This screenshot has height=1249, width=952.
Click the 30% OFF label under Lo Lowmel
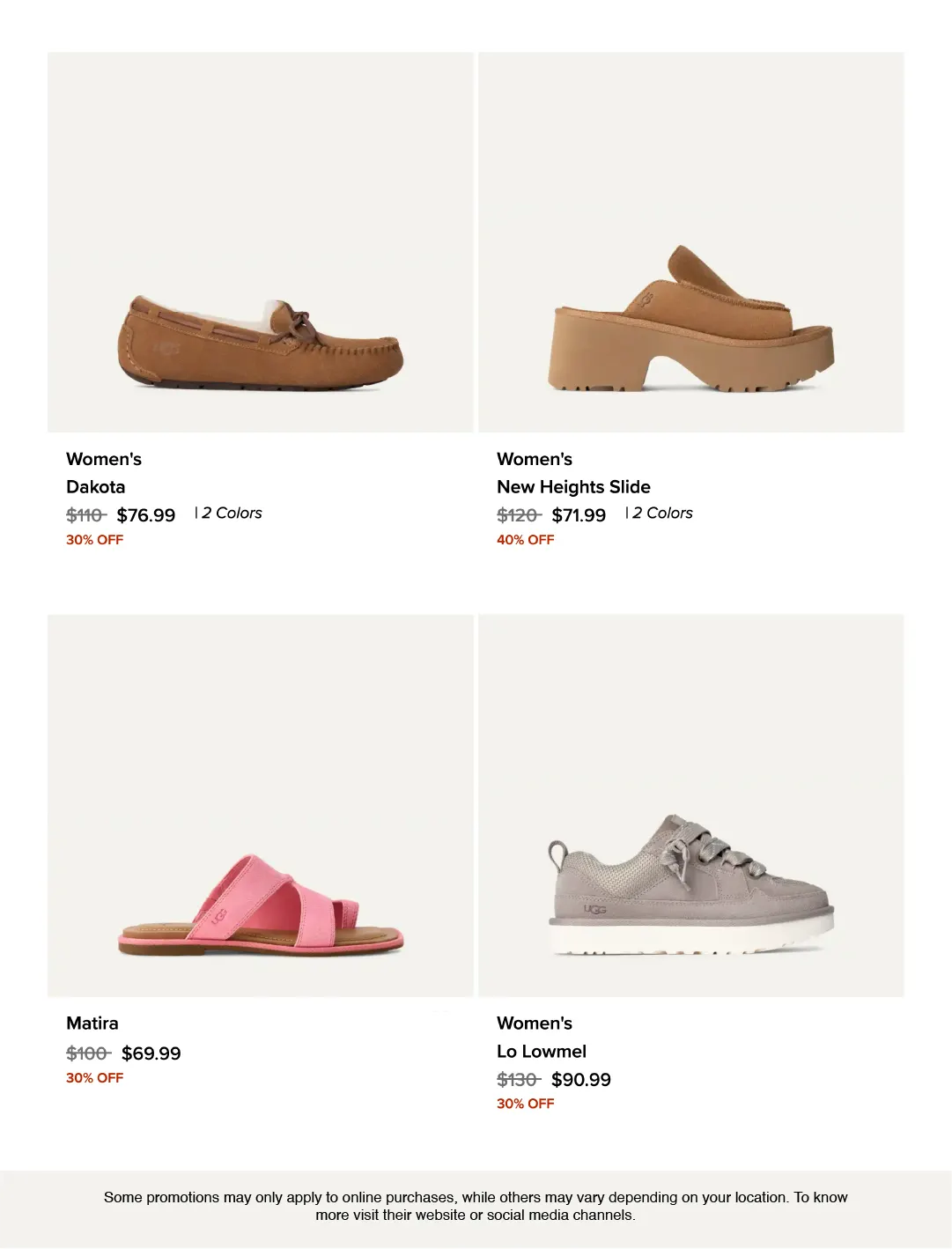[526, 1104]
